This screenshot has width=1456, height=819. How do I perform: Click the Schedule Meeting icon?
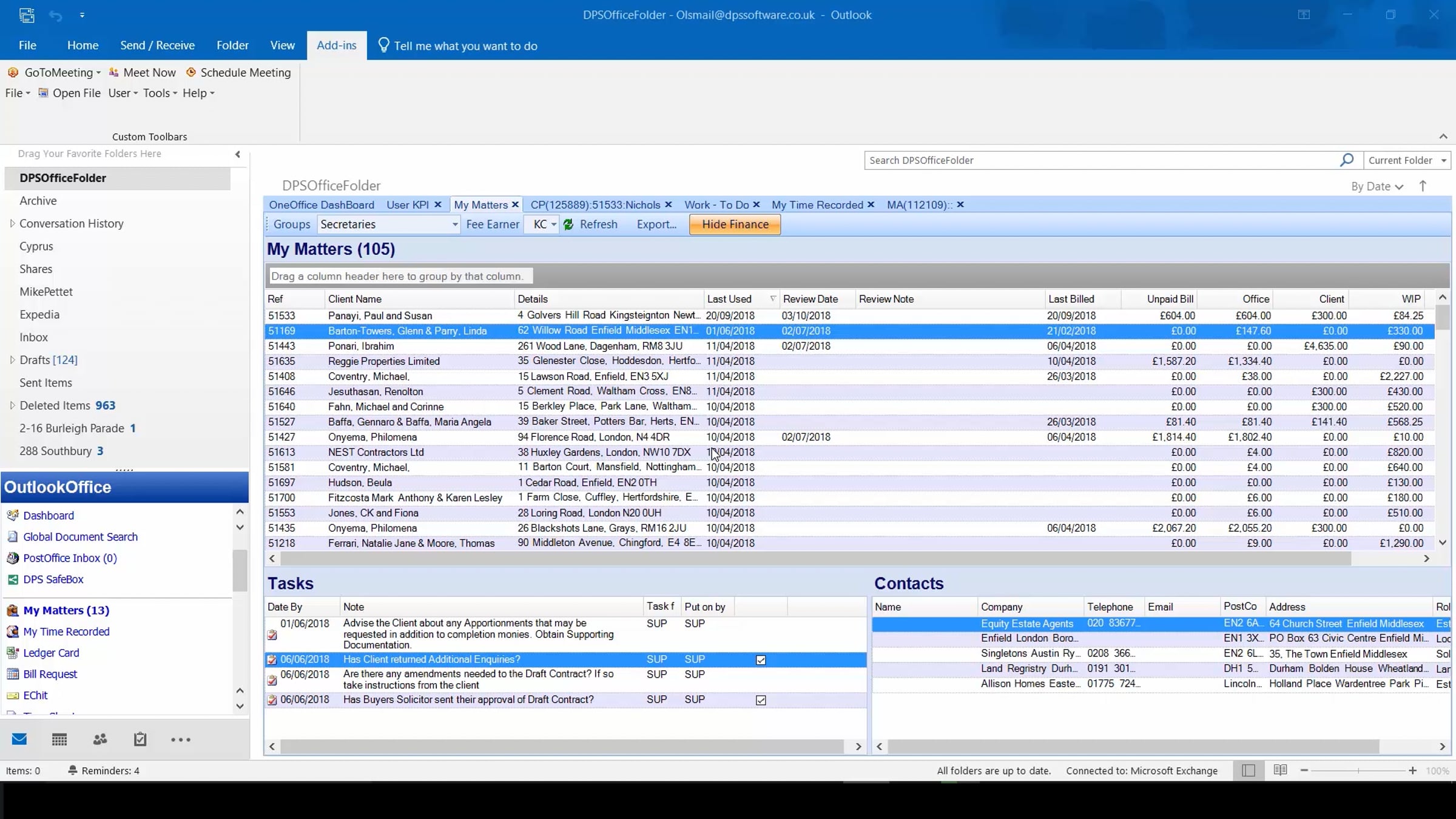(191, 72)
